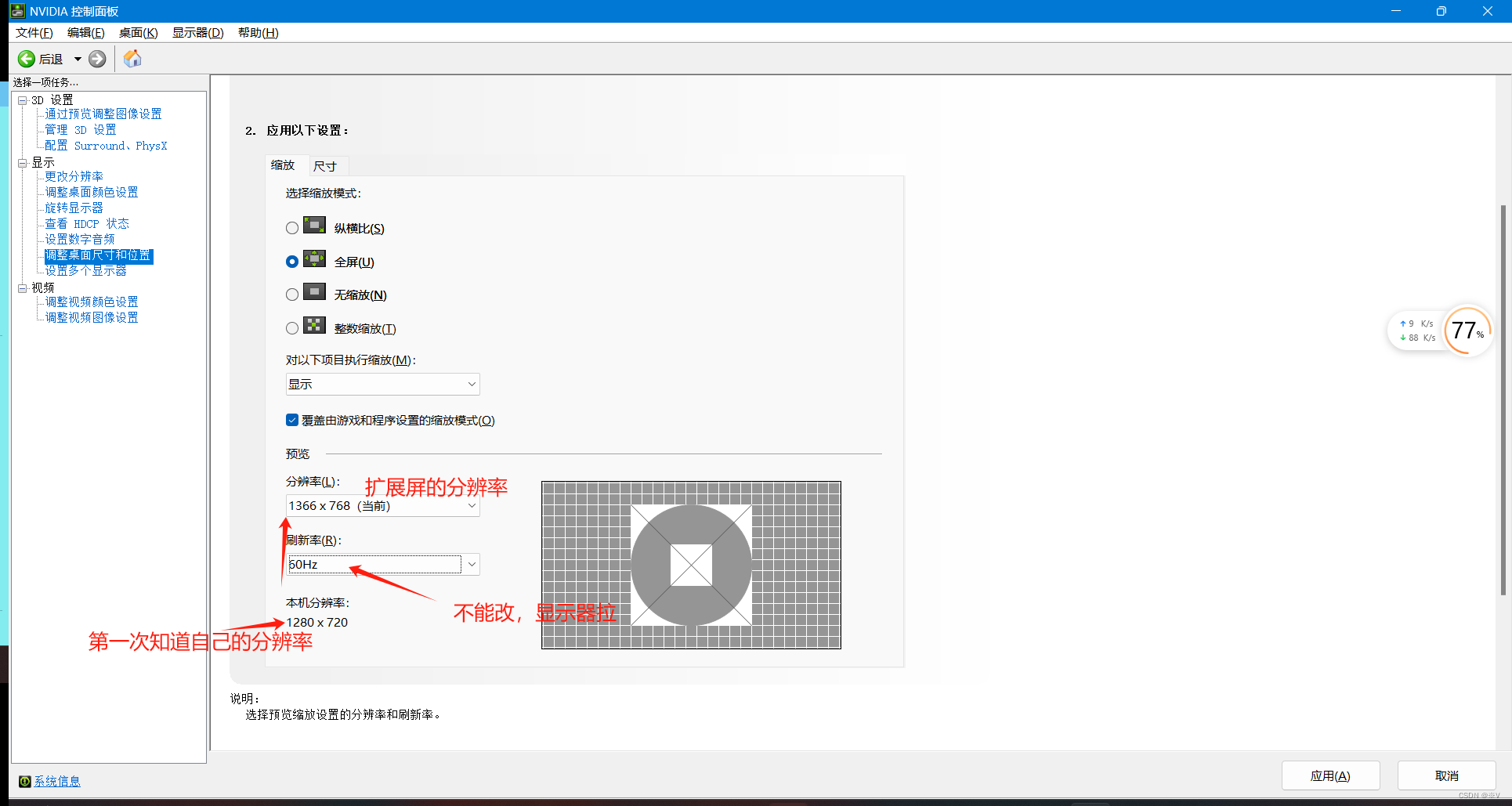Open the 文件(F) menu
Viewport: 1512px width, 806px height.
tap(34, 33)
